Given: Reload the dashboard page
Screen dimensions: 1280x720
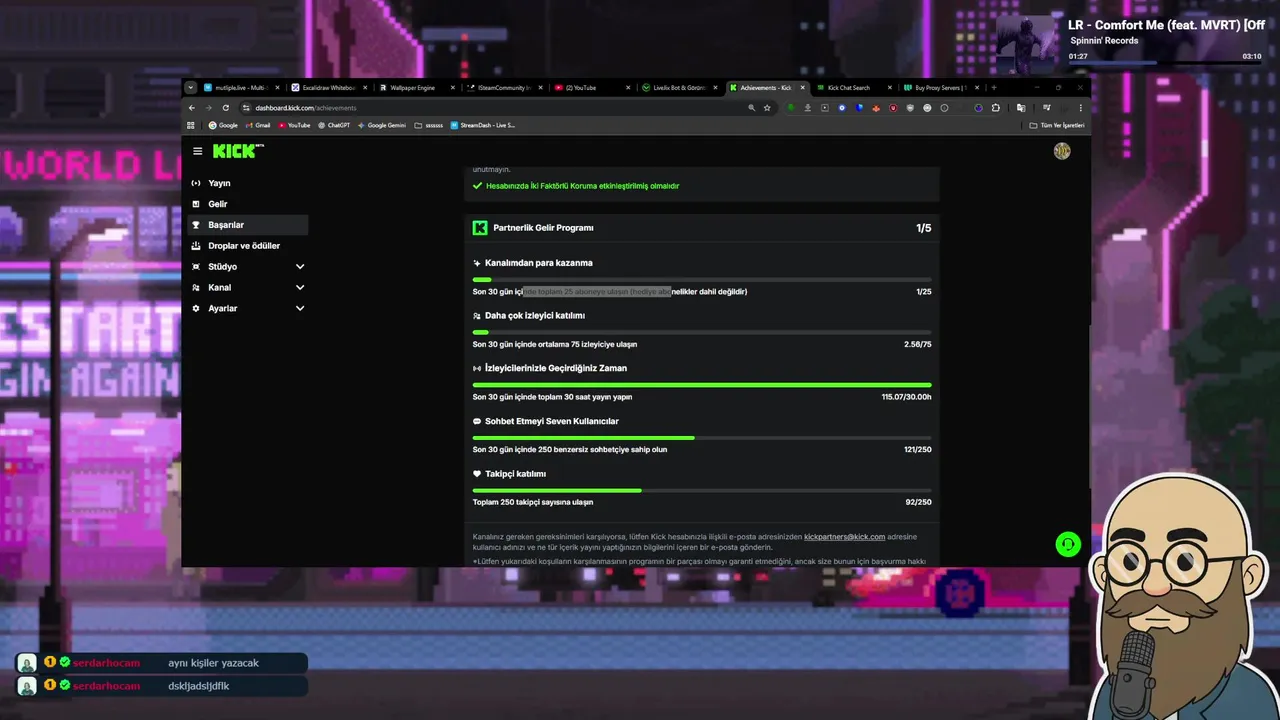Looking at the screenshot, I should (226, 108).
